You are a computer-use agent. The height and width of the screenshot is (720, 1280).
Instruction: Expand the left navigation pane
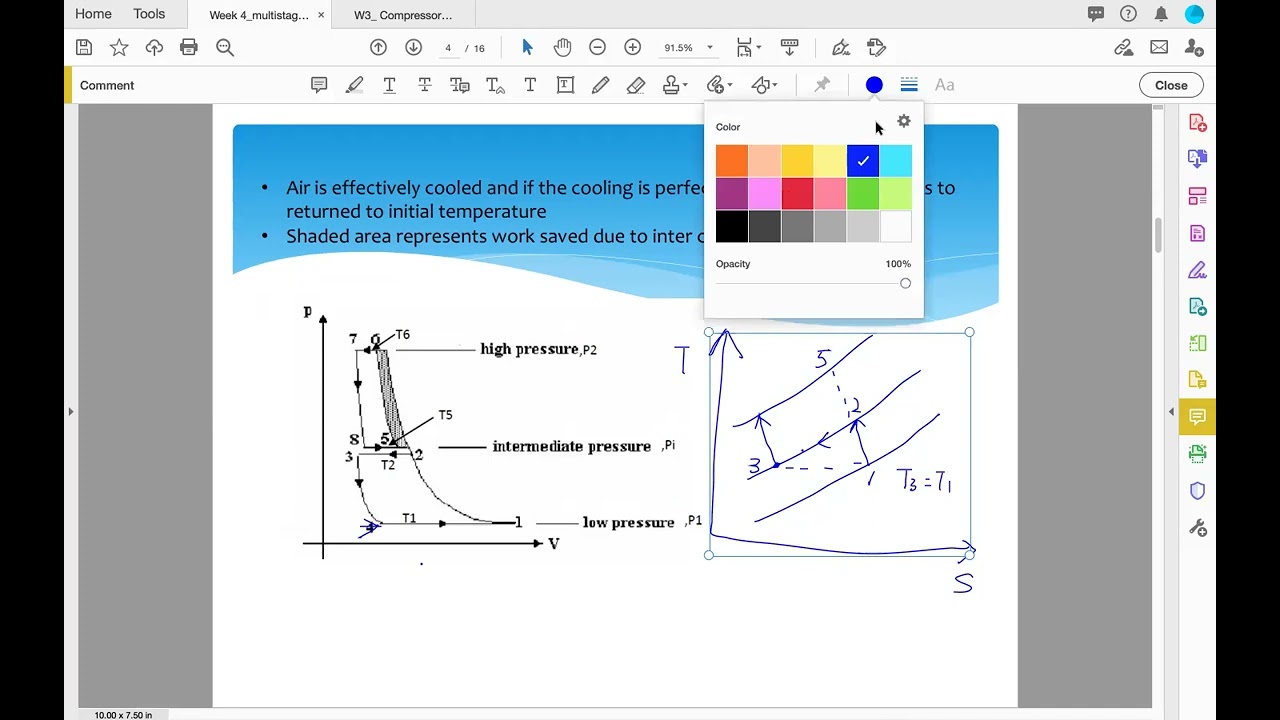point(70,411)
